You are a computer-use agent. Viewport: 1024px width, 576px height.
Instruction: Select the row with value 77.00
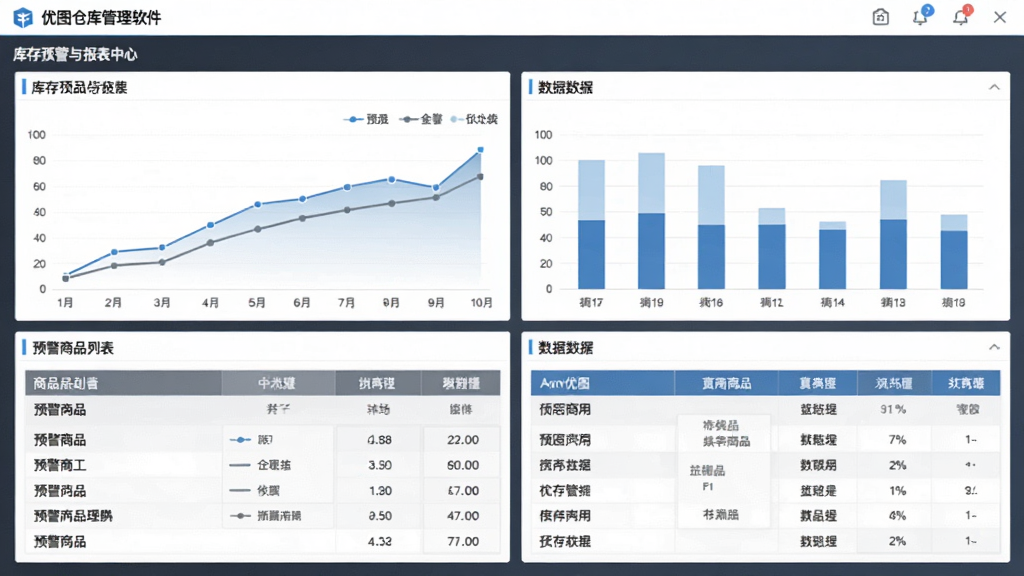(x=263, y=541)
